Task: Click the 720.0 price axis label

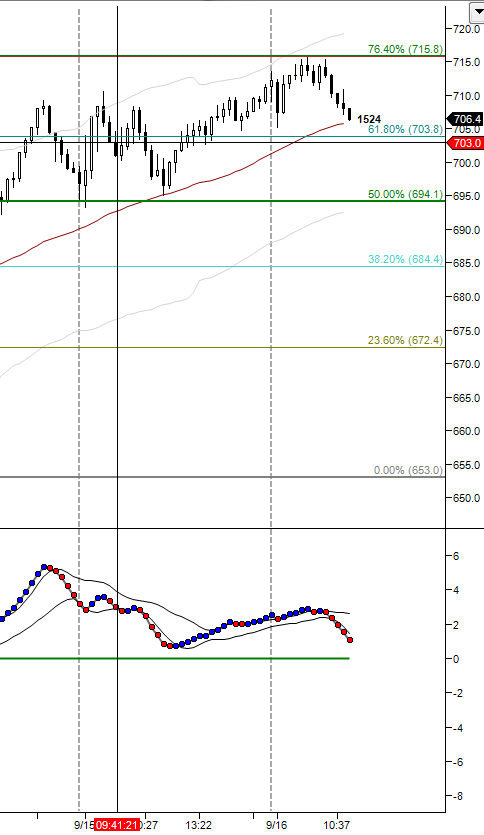Action: coord(466,29)
